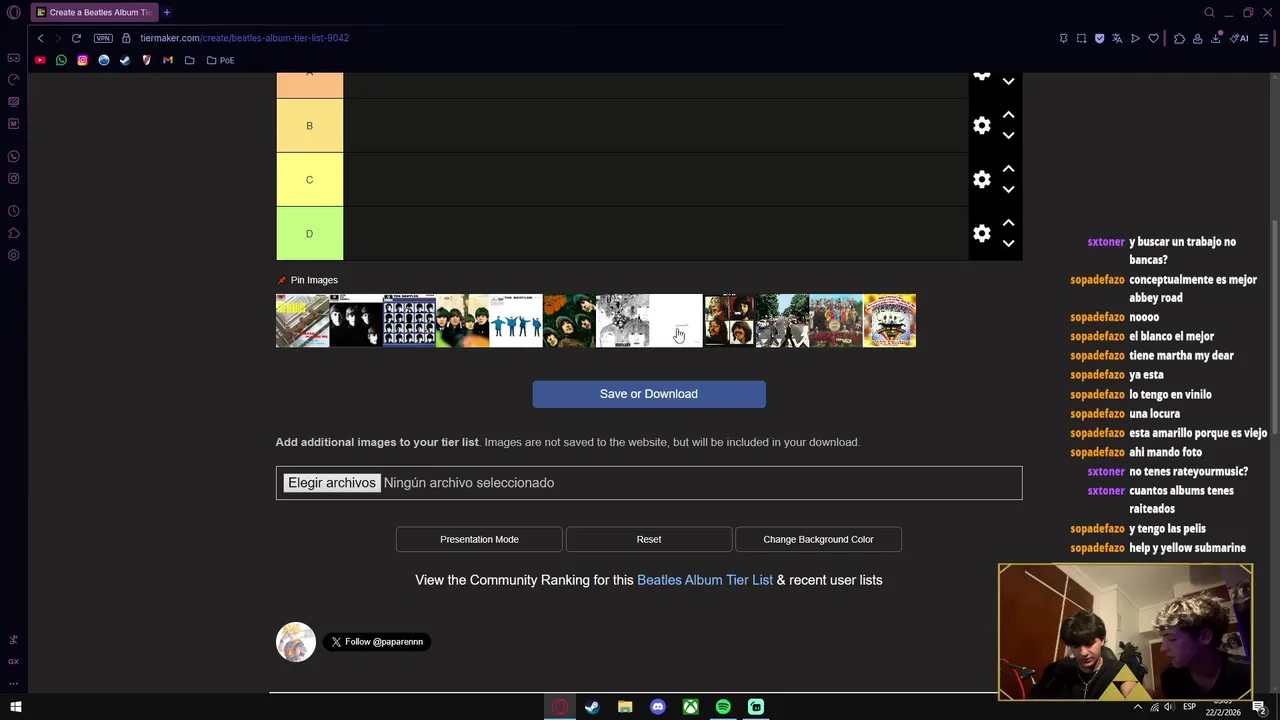This screenshot has width=1280, height=720.
Task: Open File Explorer from the taskbar
Action: pos(625,707)
